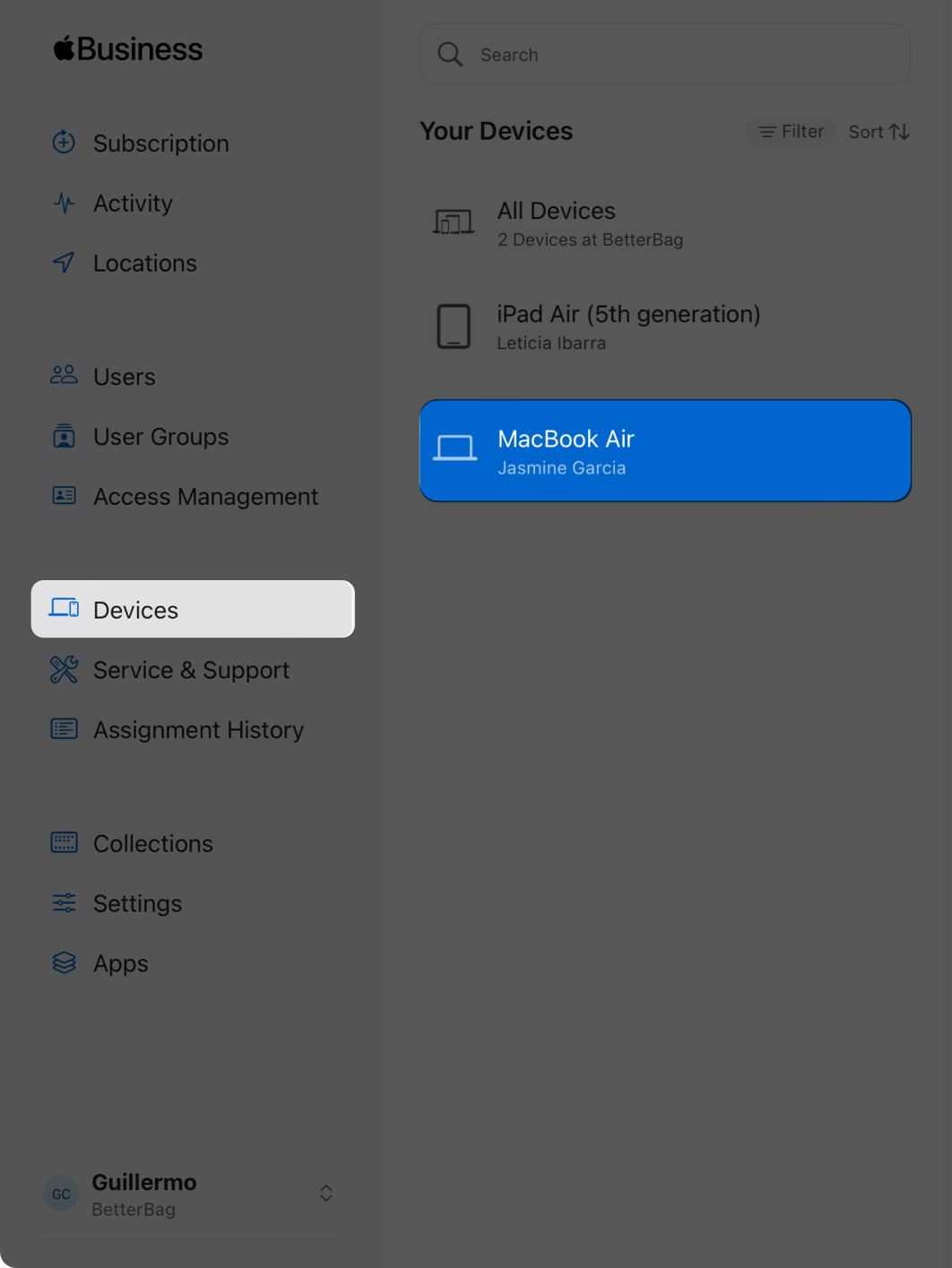Click into the Search field

tap(681, 55)
